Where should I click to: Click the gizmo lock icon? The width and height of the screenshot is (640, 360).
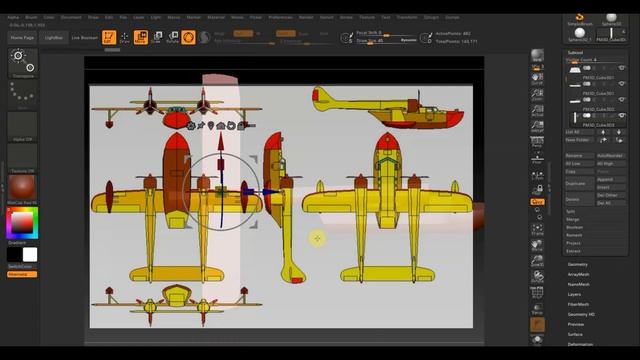(x=241, y=126)
